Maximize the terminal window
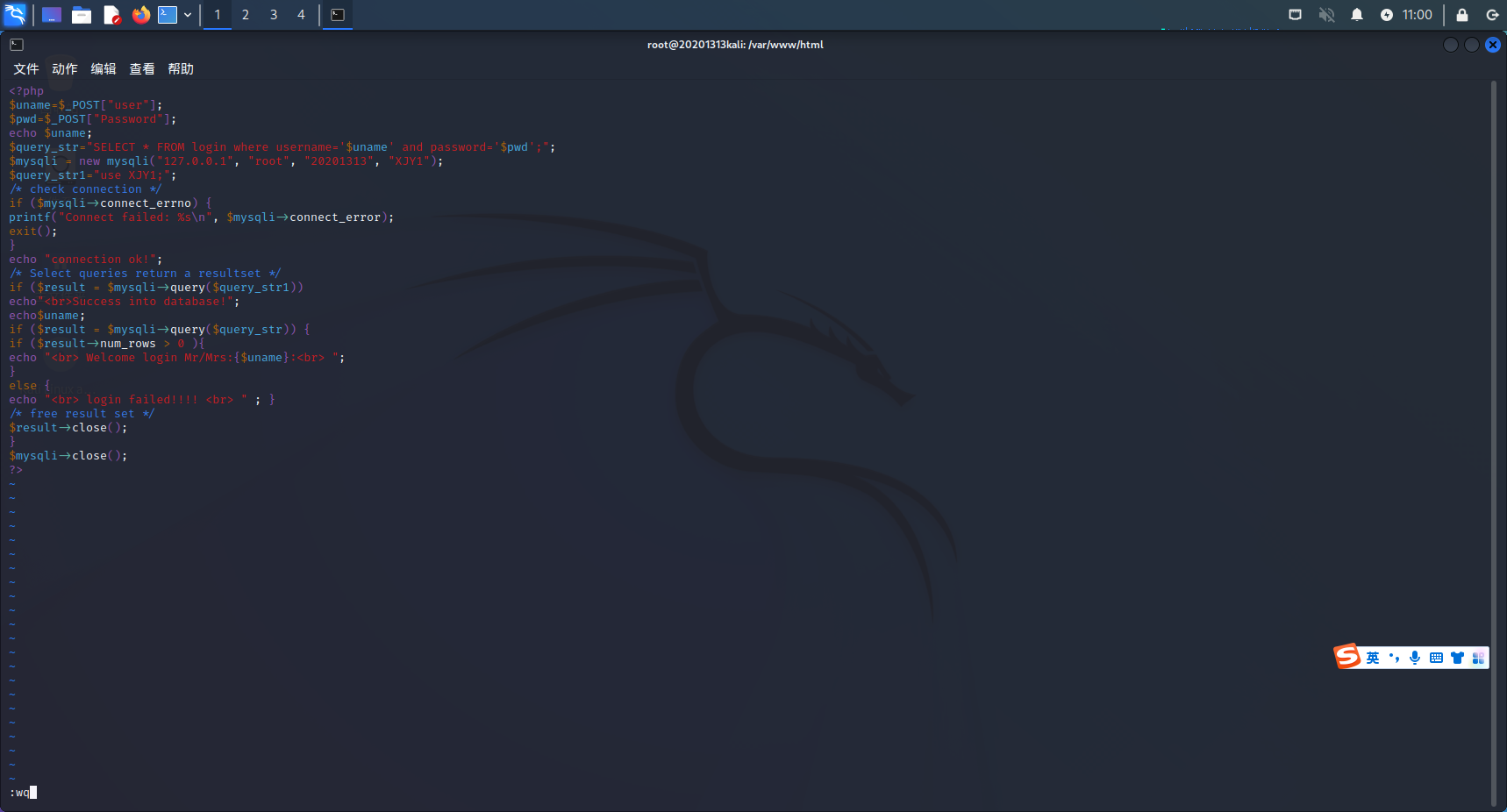This screenshot has height=812, width=1507. coord(1472,45)
